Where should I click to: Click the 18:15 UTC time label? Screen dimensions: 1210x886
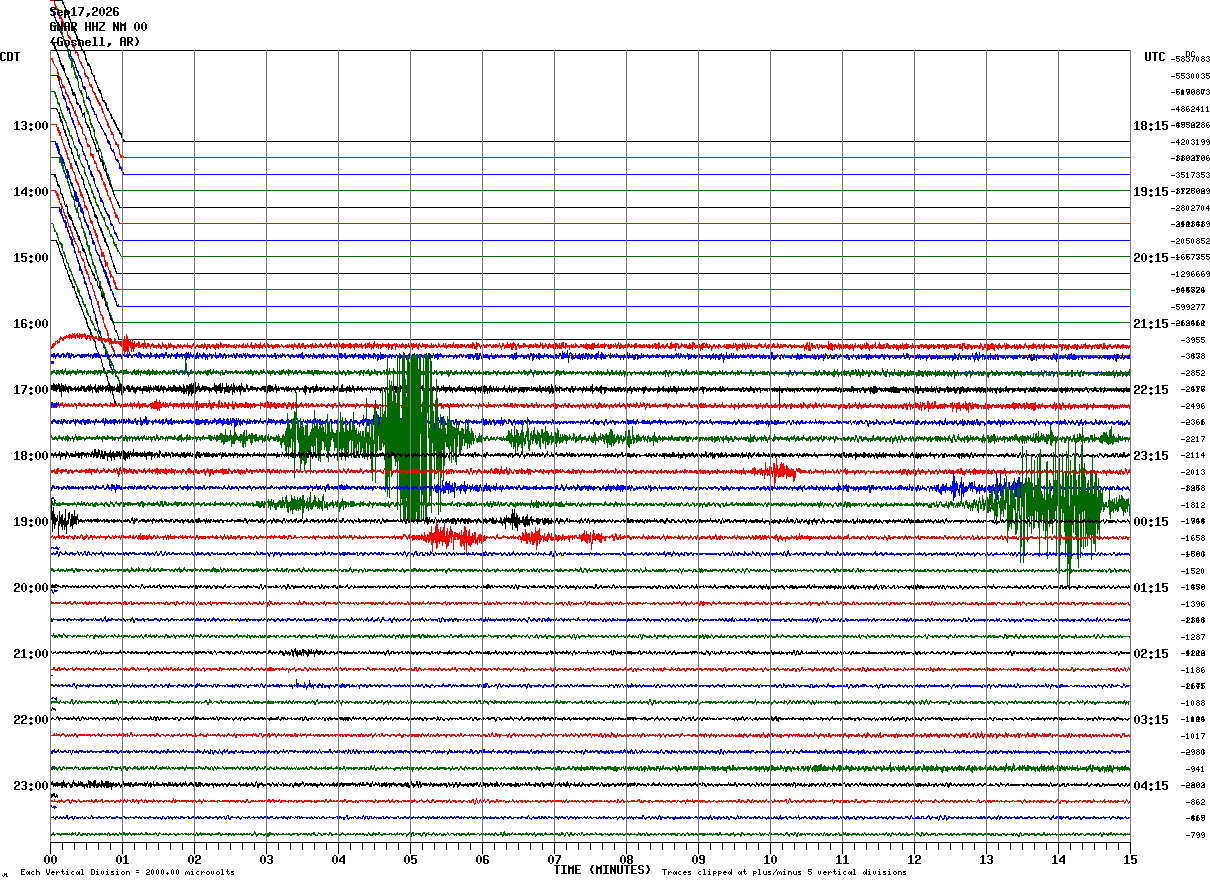coord(1151,126)
